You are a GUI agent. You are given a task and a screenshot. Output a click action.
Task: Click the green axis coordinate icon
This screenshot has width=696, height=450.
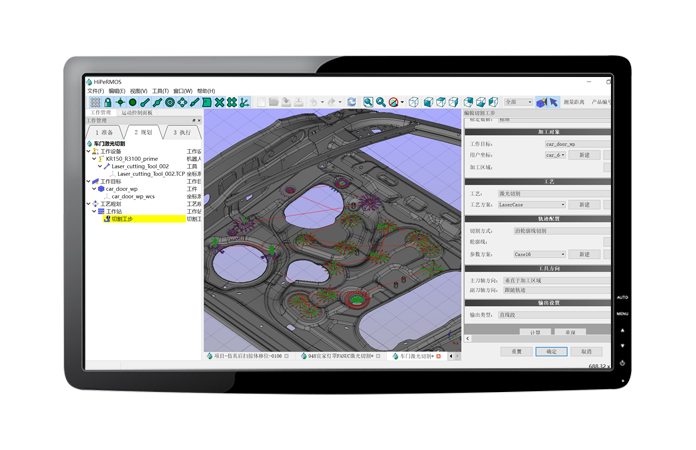(244, 103)
